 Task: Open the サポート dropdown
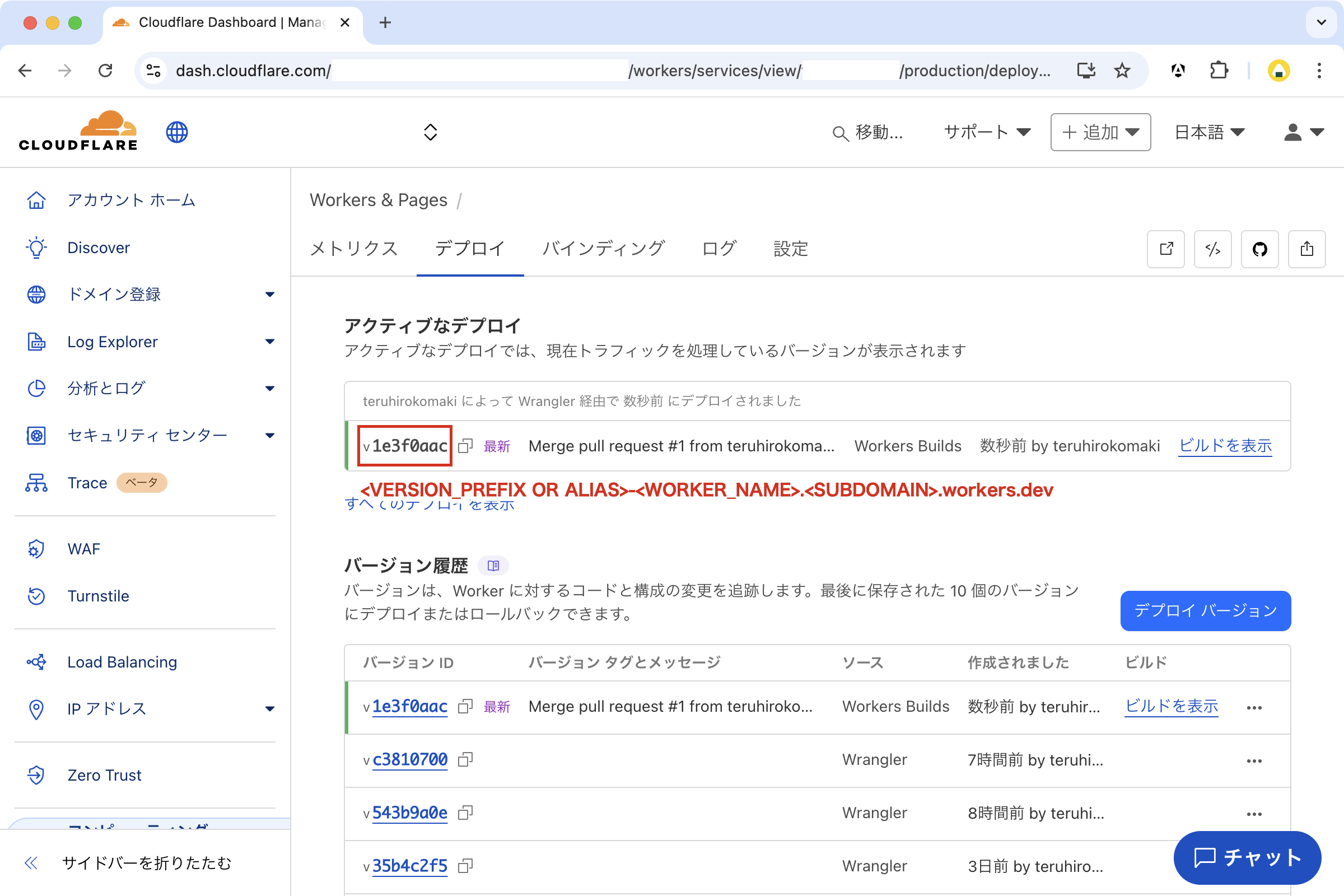pyautogui.click(x=987, y=132)
